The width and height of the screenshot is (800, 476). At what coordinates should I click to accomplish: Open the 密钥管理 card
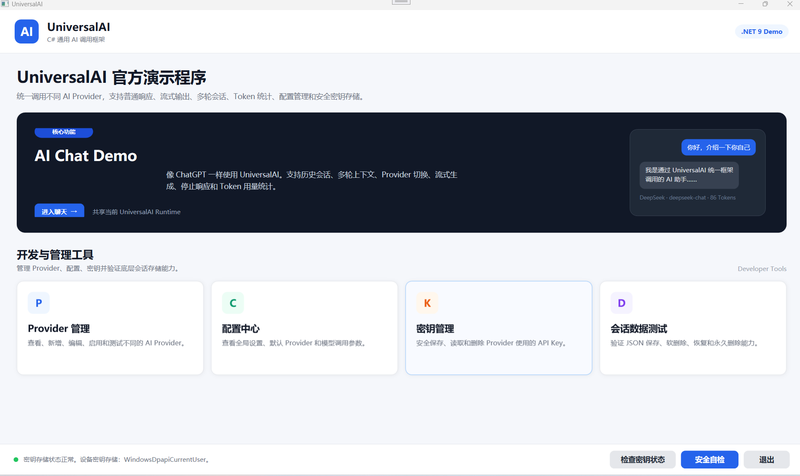click(499, 328)
